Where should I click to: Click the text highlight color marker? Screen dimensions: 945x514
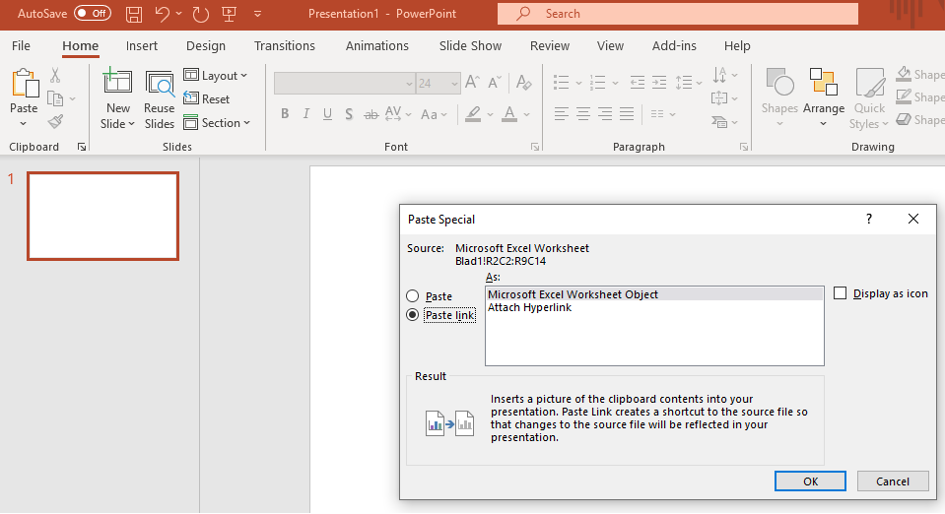(x=473, y=114)
